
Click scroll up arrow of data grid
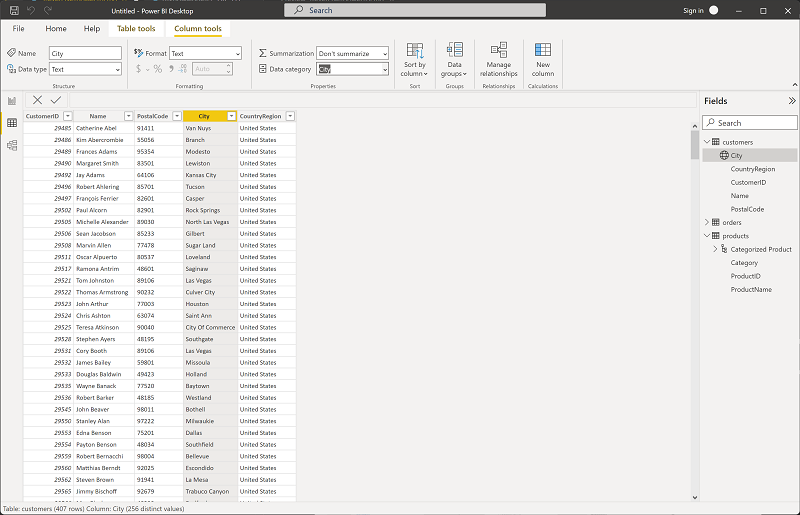[x=694, y=126]
